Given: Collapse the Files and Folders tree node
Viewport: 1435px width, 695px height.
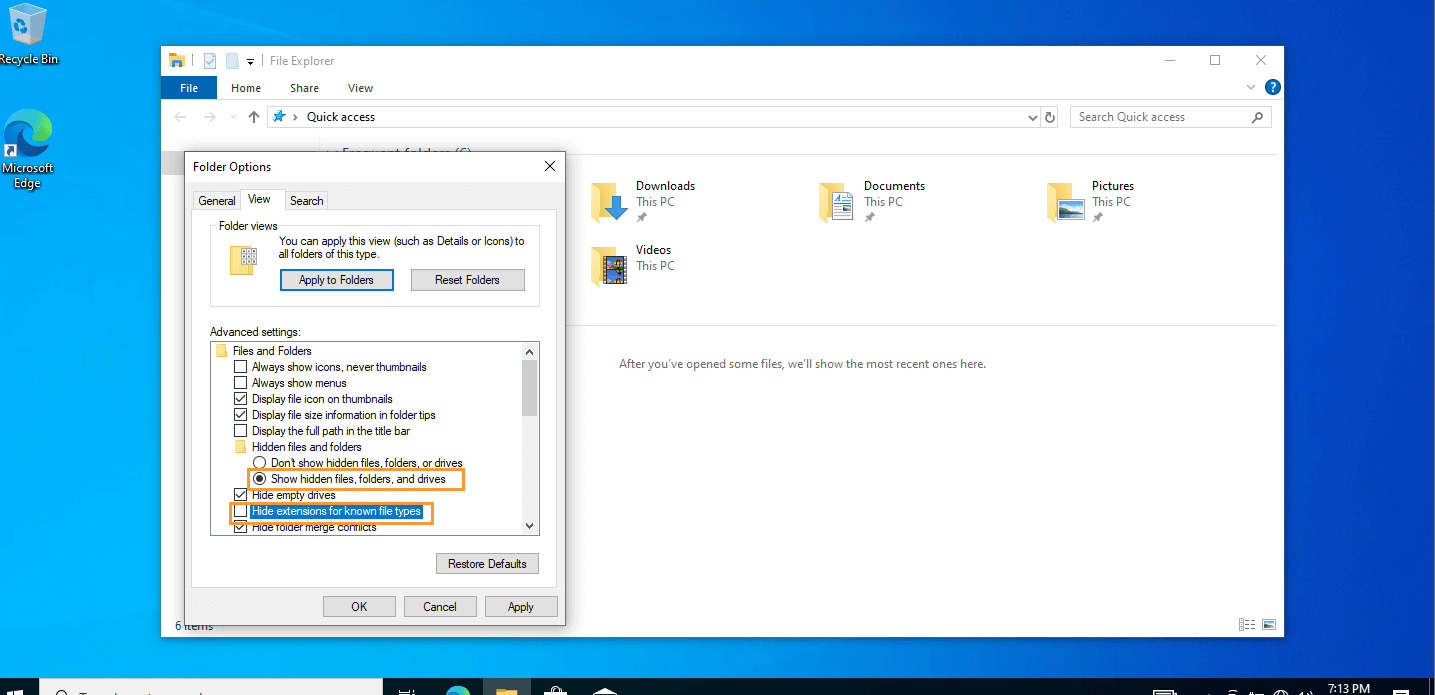Looking at the screenshot, I should point(222,351).
